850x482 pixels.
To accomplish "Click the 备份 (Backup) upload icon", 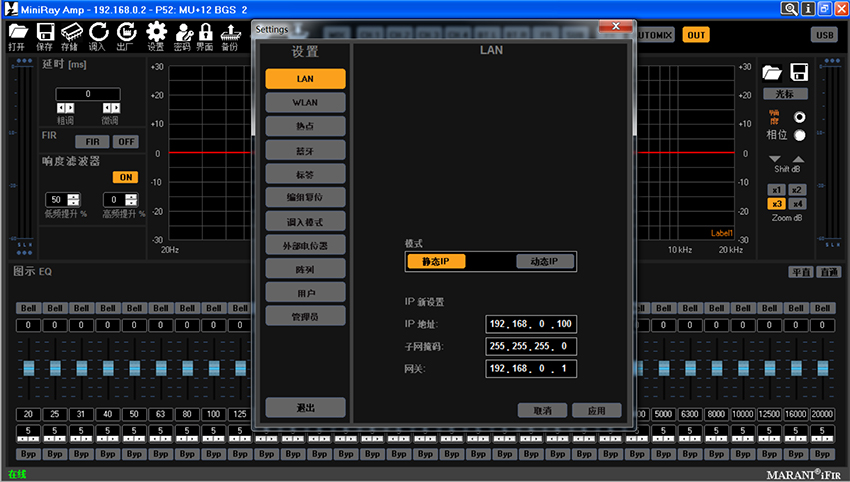I will (230, 32).
